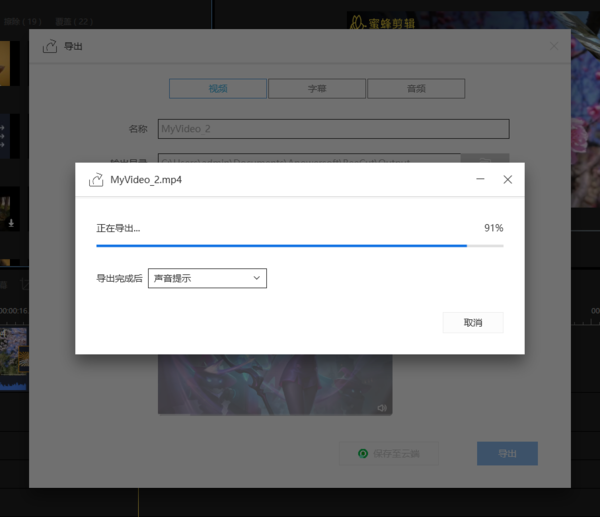Close the background 导出 dialog

(x=555, y=46)
